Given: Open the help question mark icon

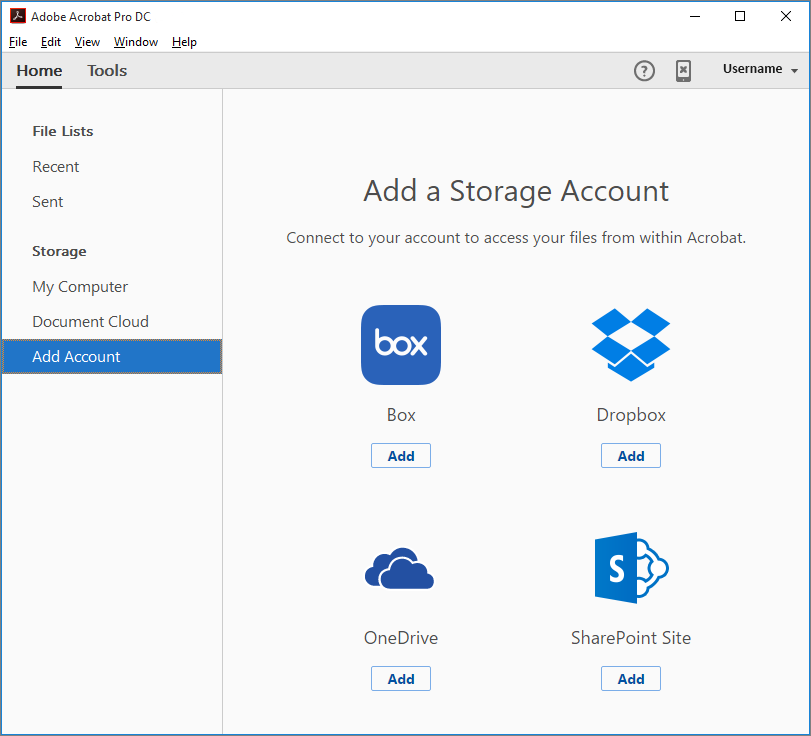Looking at the screenshot, I should click(x=644, y=70).
